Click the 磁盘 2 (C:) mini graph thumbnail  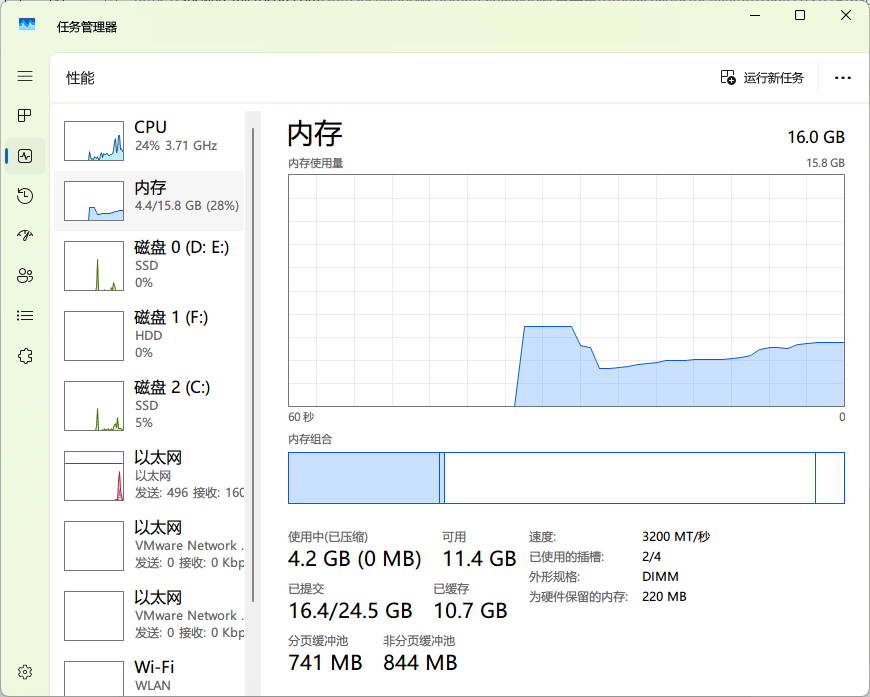coord(94,406)
